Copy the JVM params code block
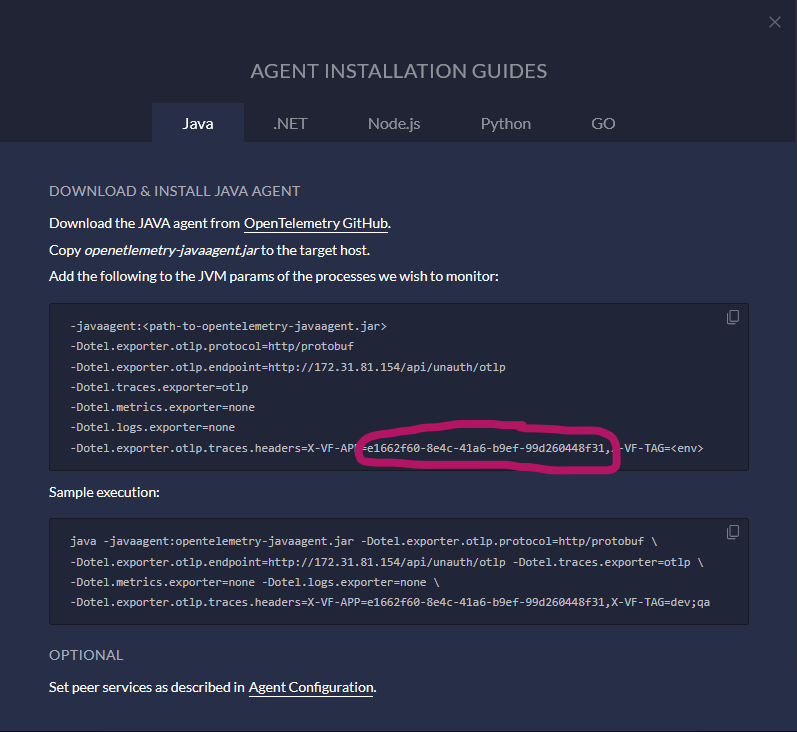Image resolution: width=797 pixels, height=732 pixels. (732, 317)
